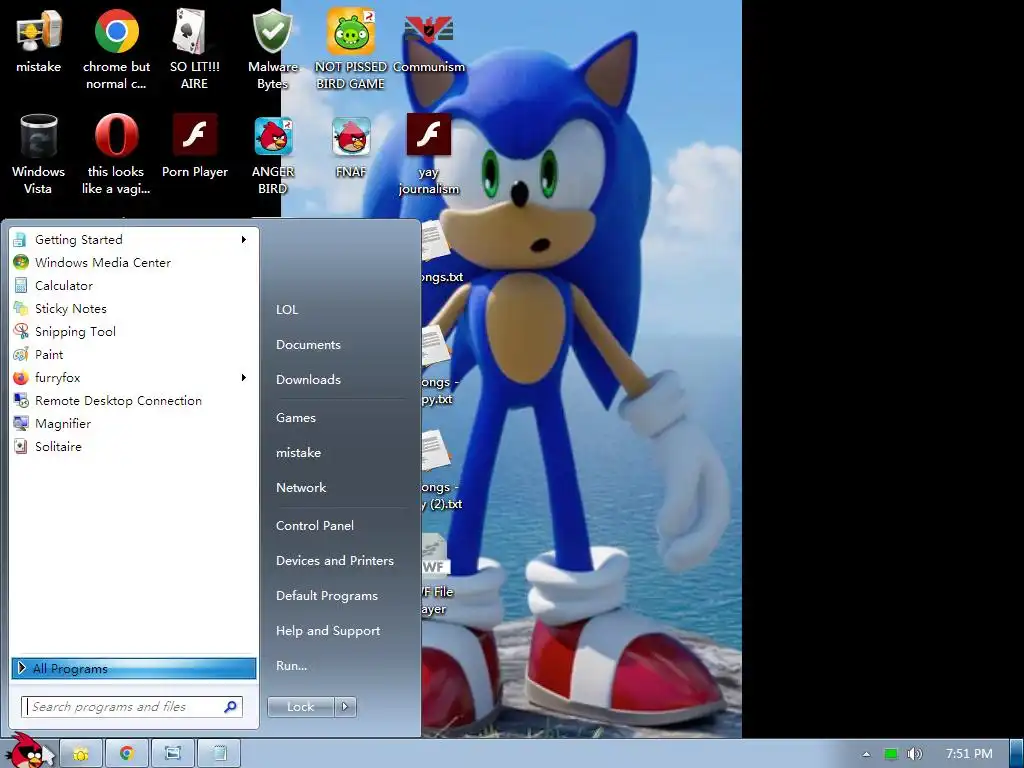The width and height of the screenshot is (1024, 768).
Task: Expand All Programs list
Action: click(134, 668)
